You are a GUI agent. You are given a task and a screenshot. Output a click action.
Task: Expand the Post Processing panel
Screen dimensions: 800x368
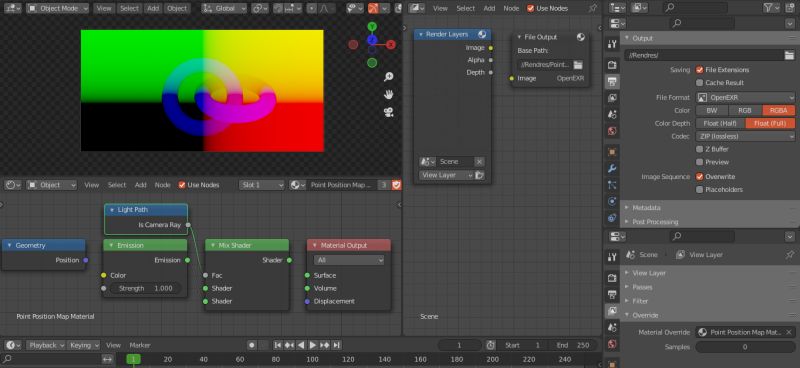(x=655, y=222)
